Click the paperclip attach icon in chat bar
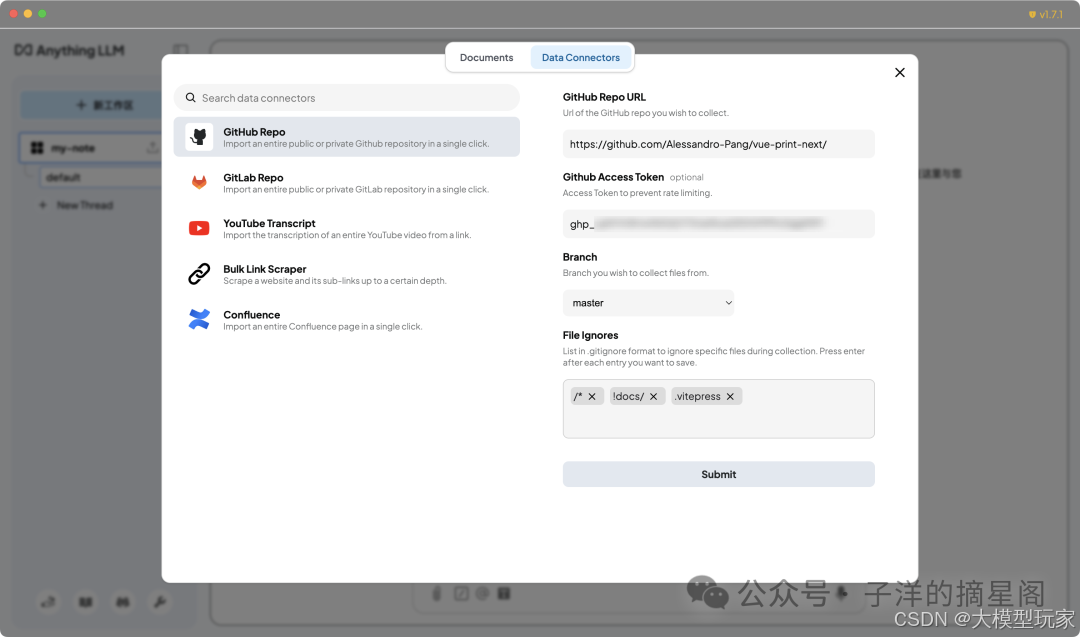 (437, 593)
